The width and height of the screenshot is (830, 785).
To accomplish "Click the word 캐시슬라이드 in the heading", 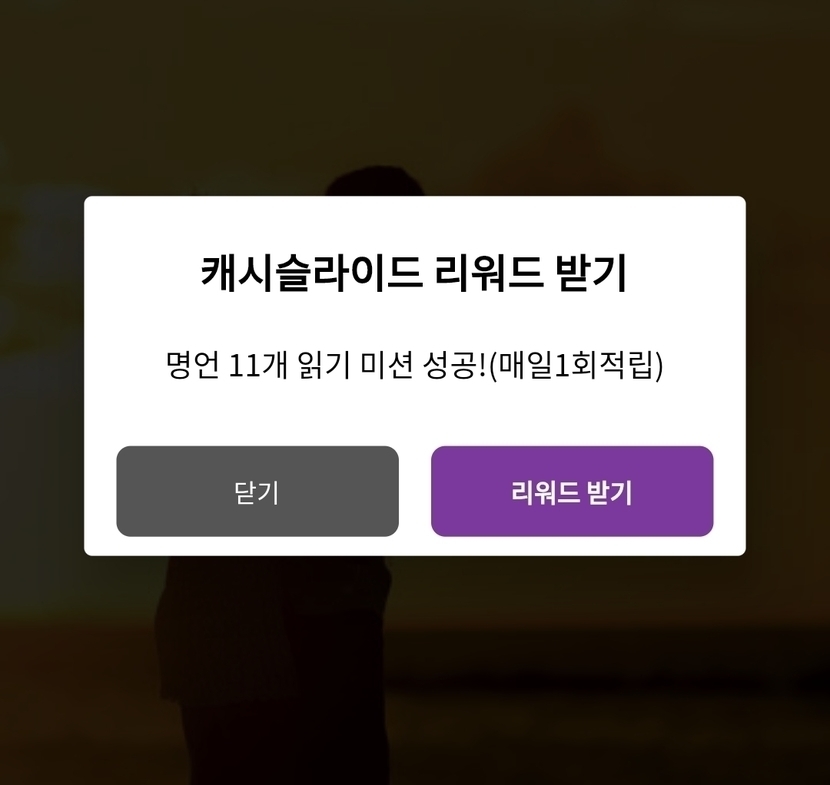I will click(311, 274).
